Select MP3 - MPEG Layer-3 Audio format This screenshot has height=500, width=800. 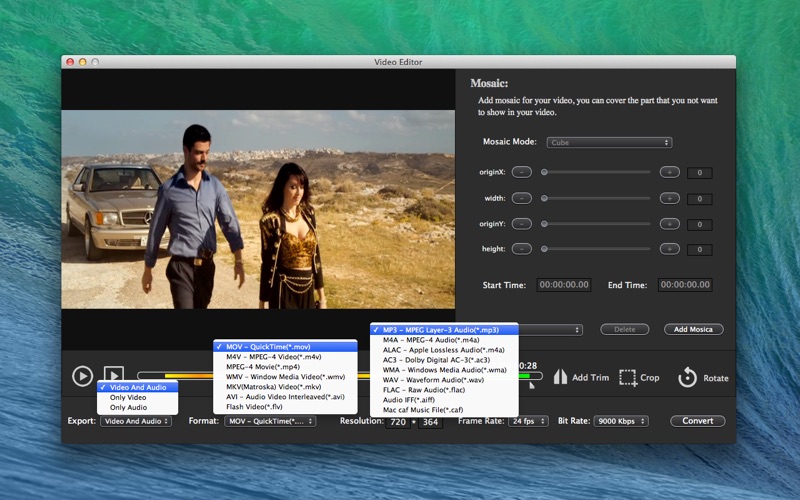pyautogui.click(x=444, y=330)
